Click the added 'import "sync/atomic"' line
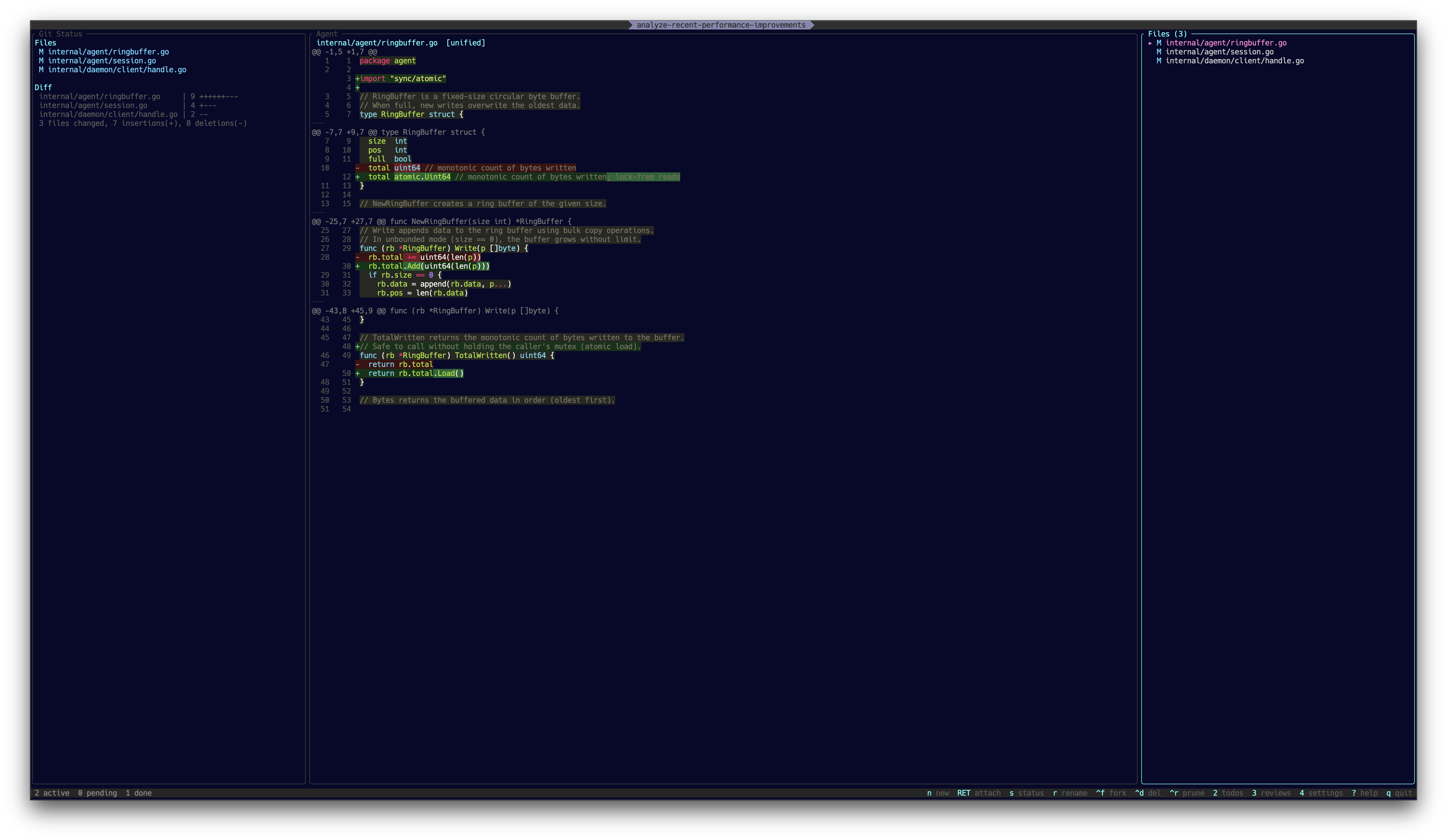Viewport: 1447px width, 840px height. point(401,78)
